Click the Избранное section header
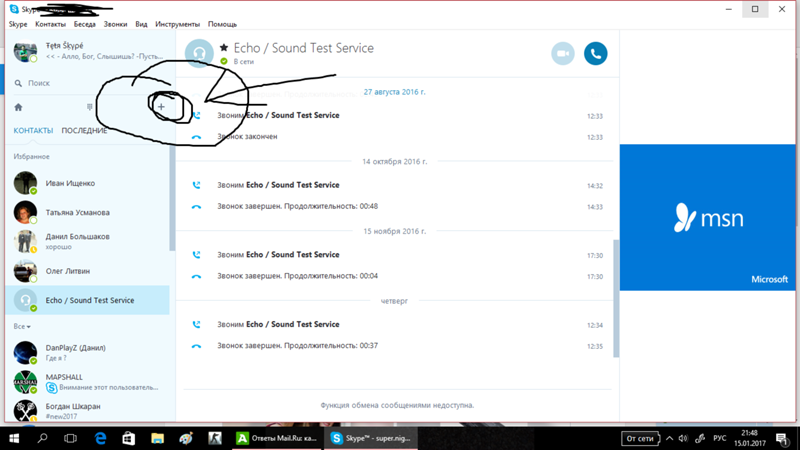This screenshot has height=450, width=800. tap(32, 157)
